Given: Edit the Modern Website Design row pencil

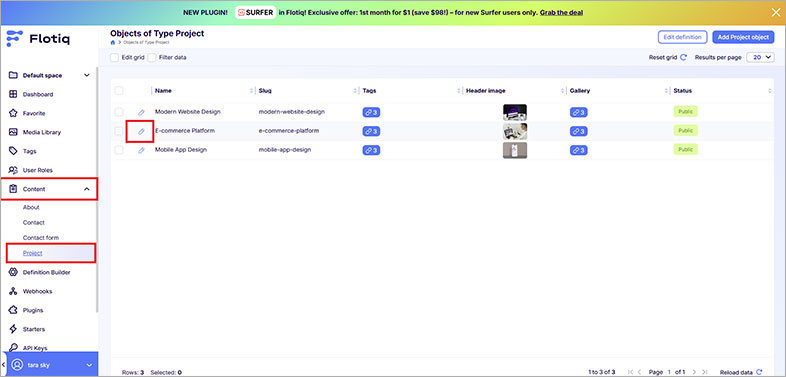Looking at the screenshot, I should pyautogui.click(x=141, y=112).
